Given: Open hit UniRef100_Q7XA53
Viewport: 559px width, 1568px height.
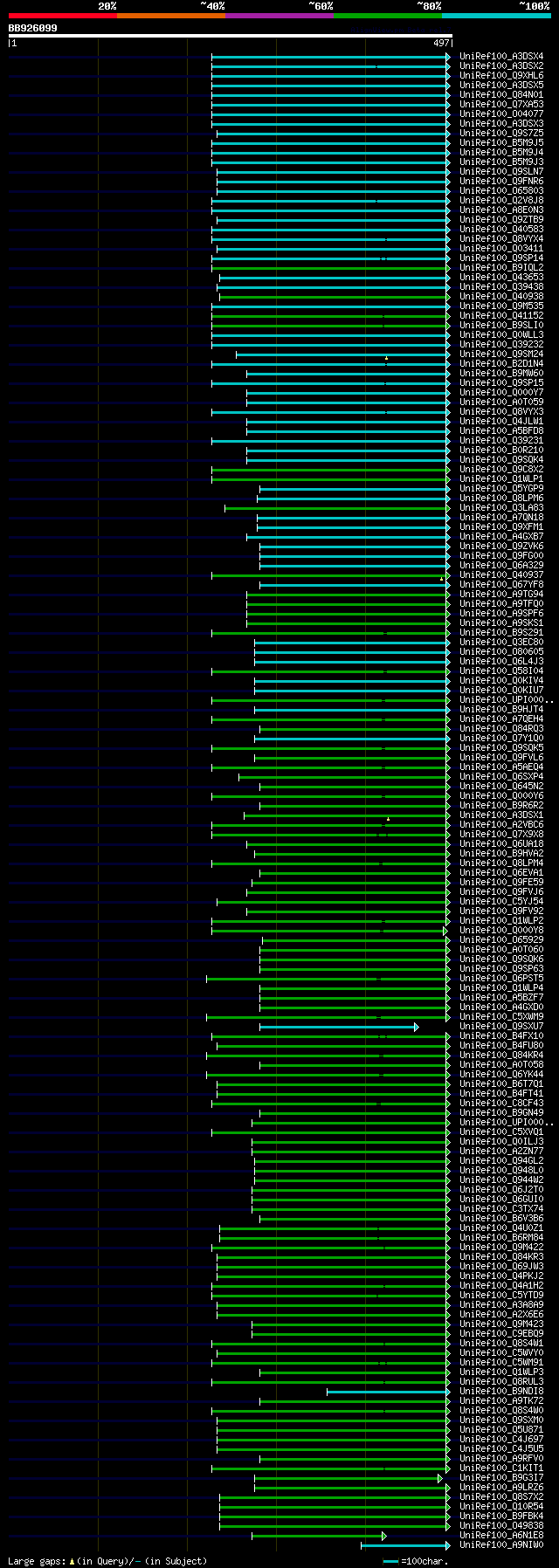Looking at the screenshot, I should click(501, 104).
